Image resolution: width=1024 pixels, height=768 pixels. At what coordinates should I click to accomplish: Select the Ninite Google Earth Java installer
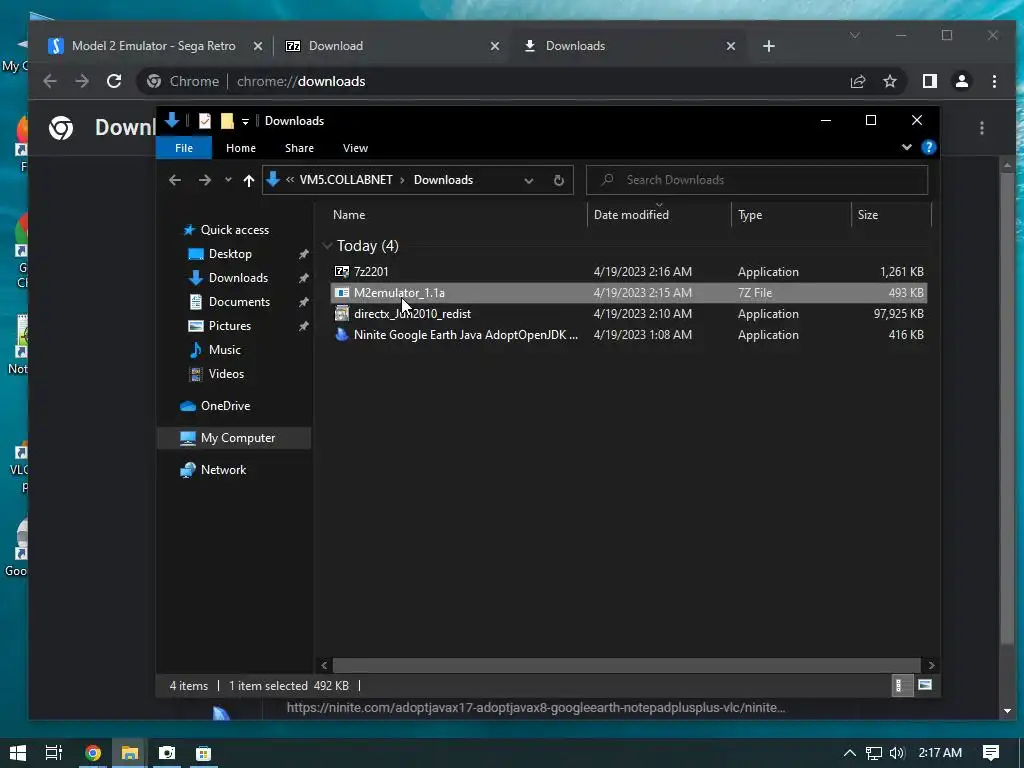coord(466,335)
